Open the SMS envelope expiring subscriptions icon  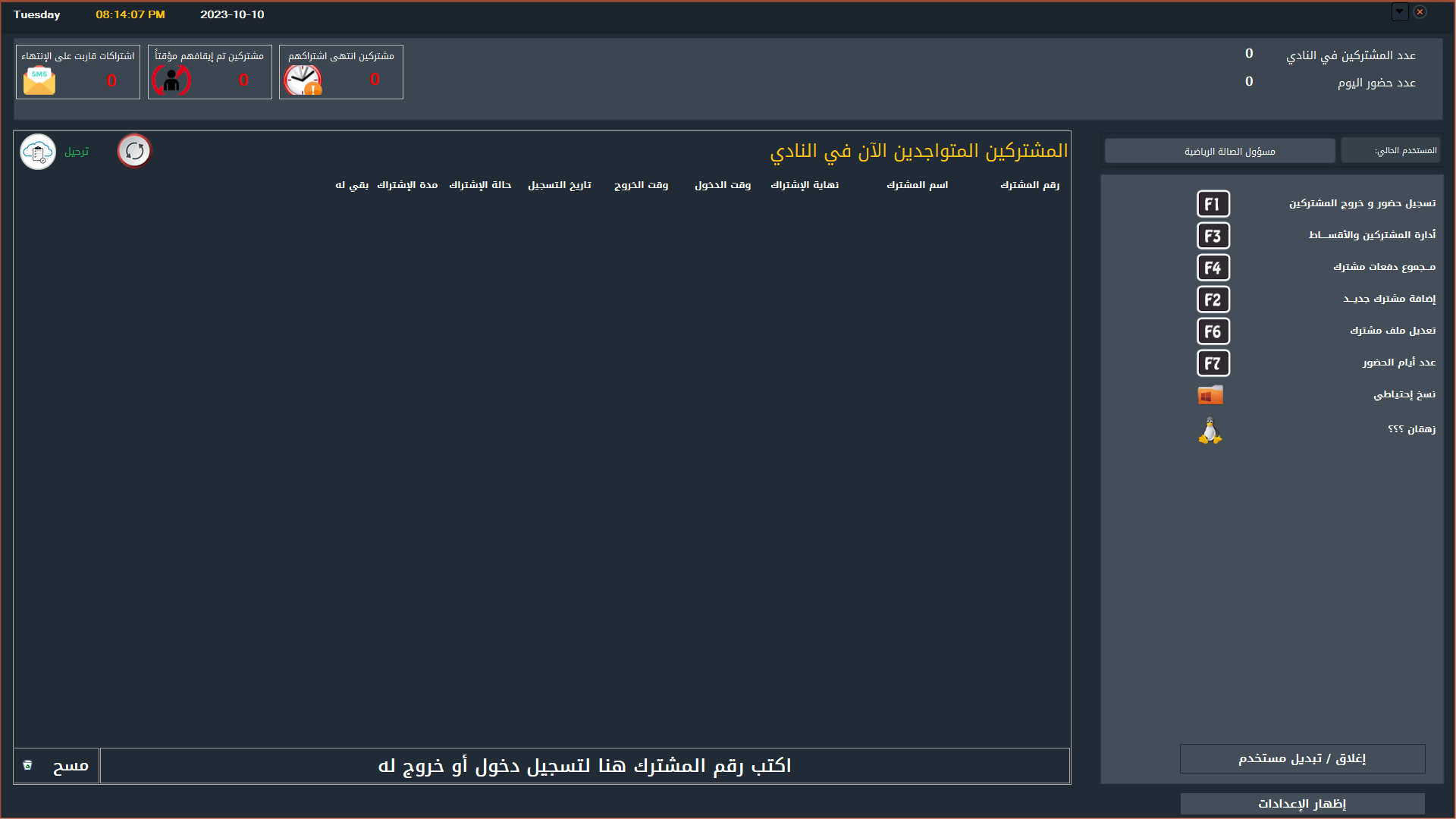[x=39, y=80]
